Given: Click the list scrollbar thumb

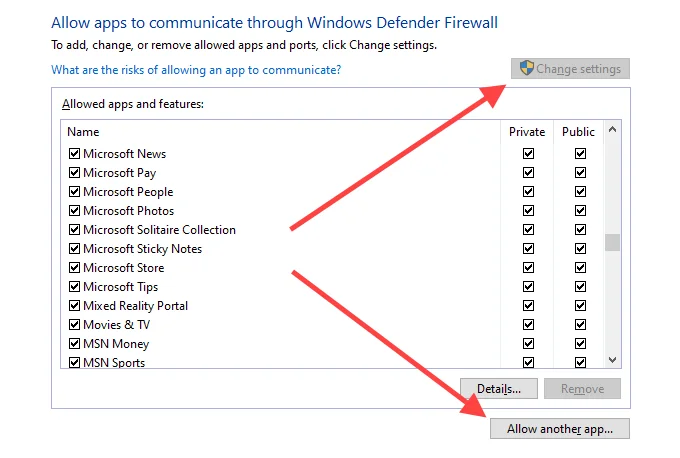Looking at the screenshot, I should pyautogui.click(x=612, y=242).
